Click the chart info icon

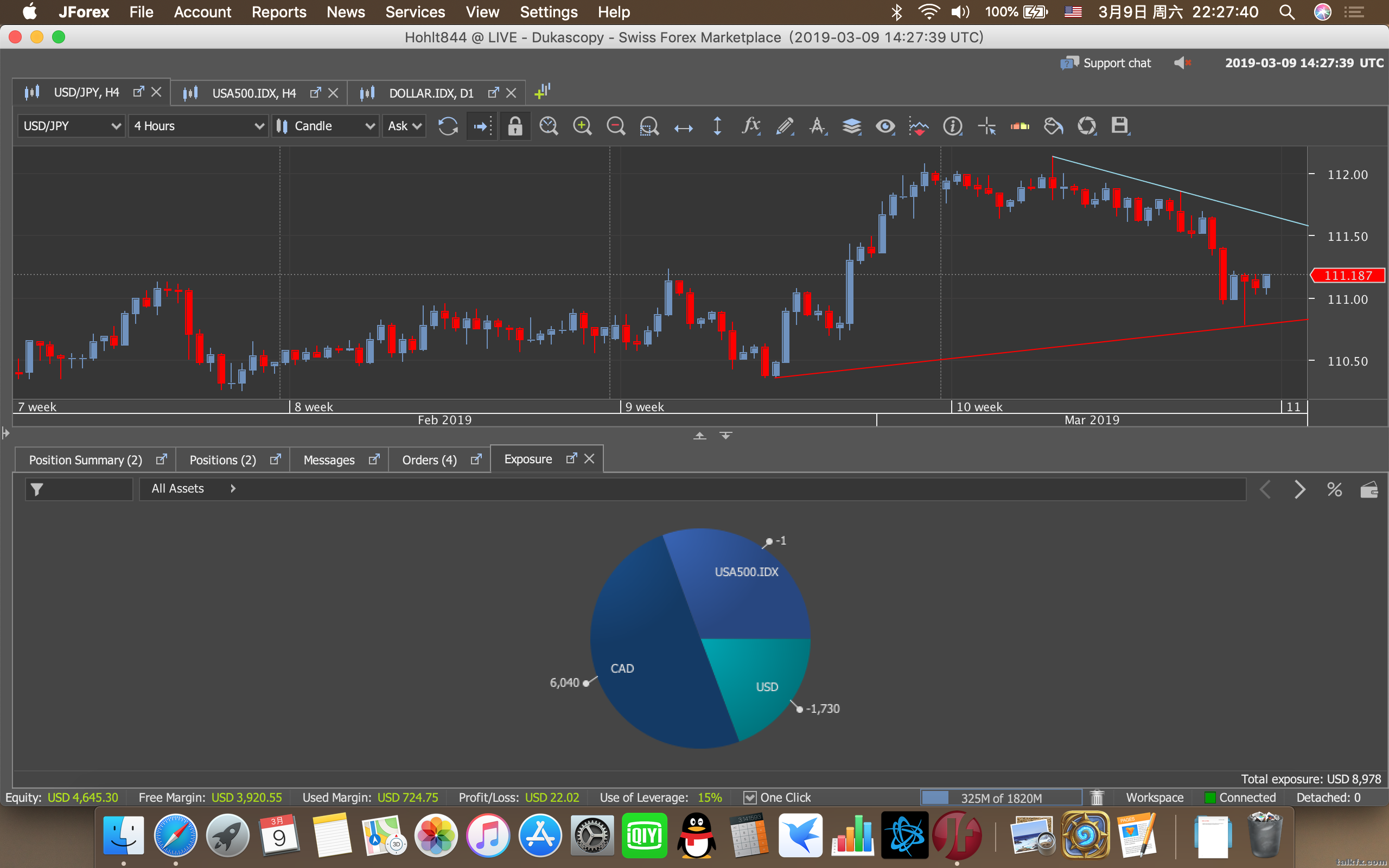953,126
